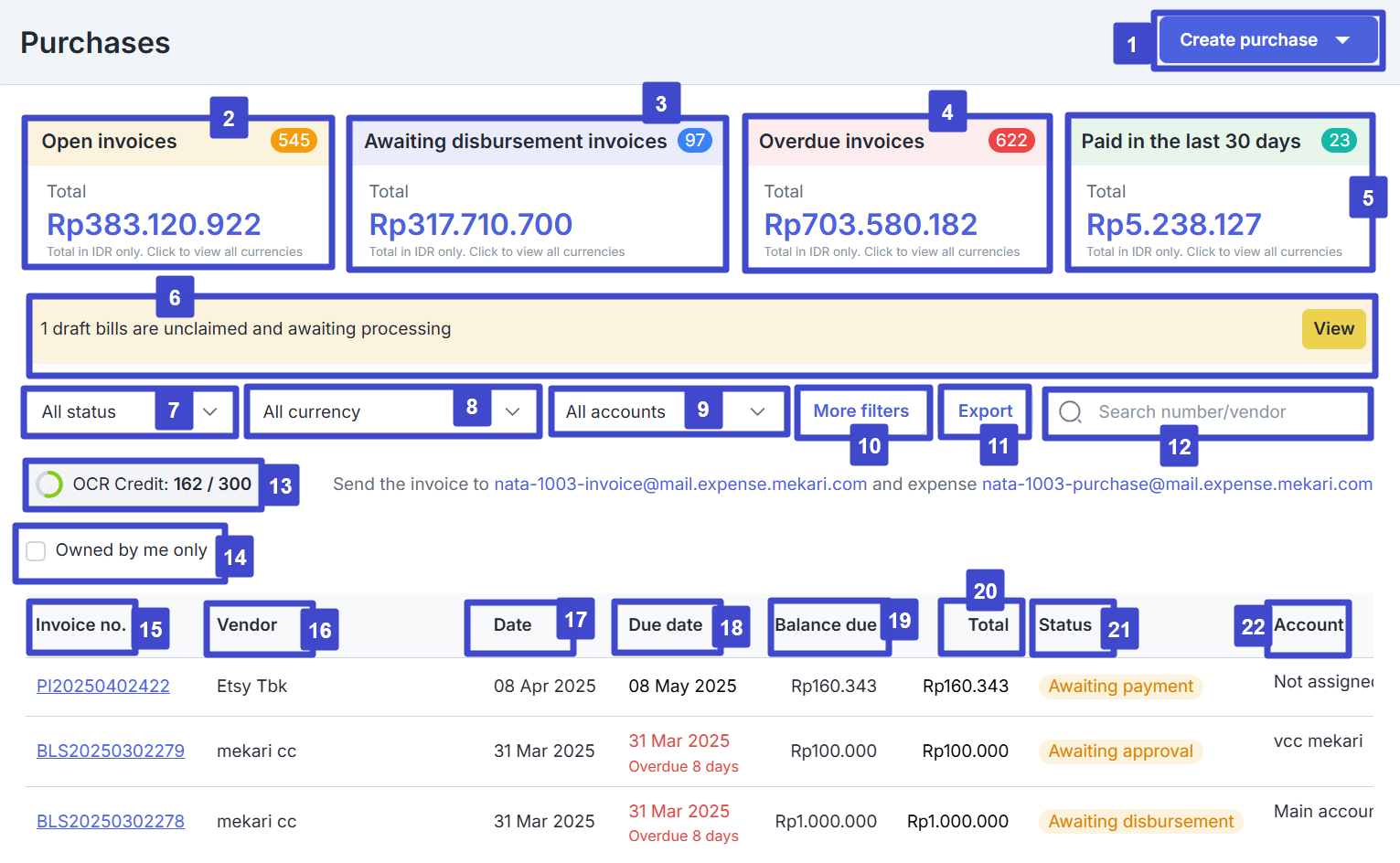Click the Awaiting disbursement status badge

[x=1141, y=822]
